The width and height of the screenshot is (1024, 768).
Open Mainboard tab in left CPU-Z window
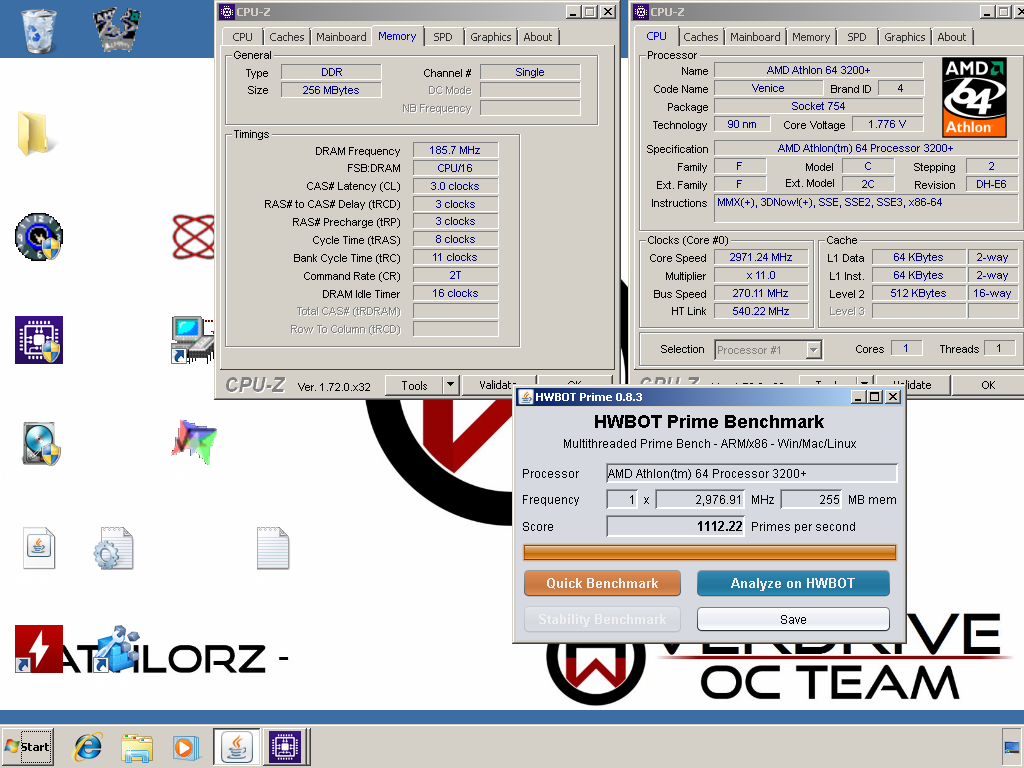click(341, 37)
